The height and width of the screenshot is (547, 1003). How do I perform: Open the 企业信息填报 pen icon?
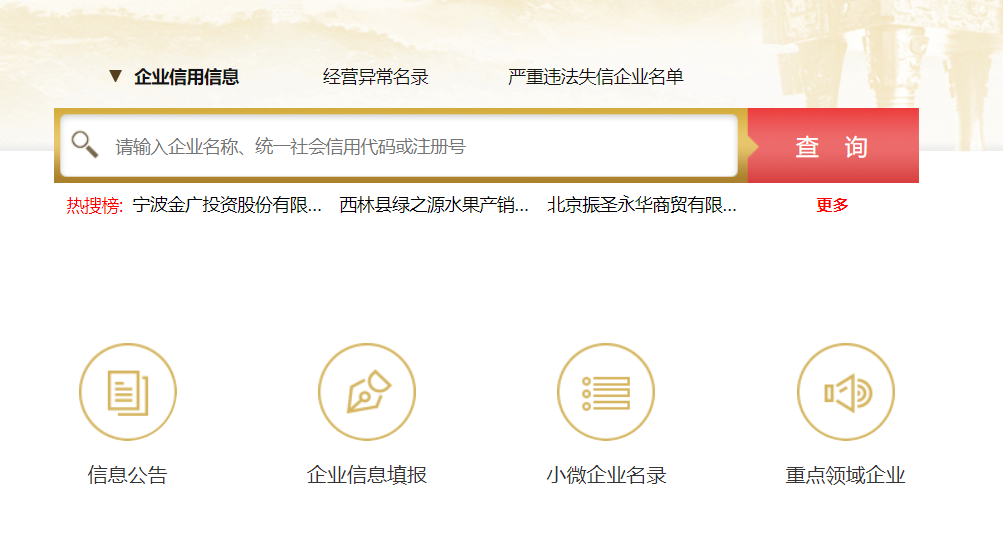pos(367,392)
